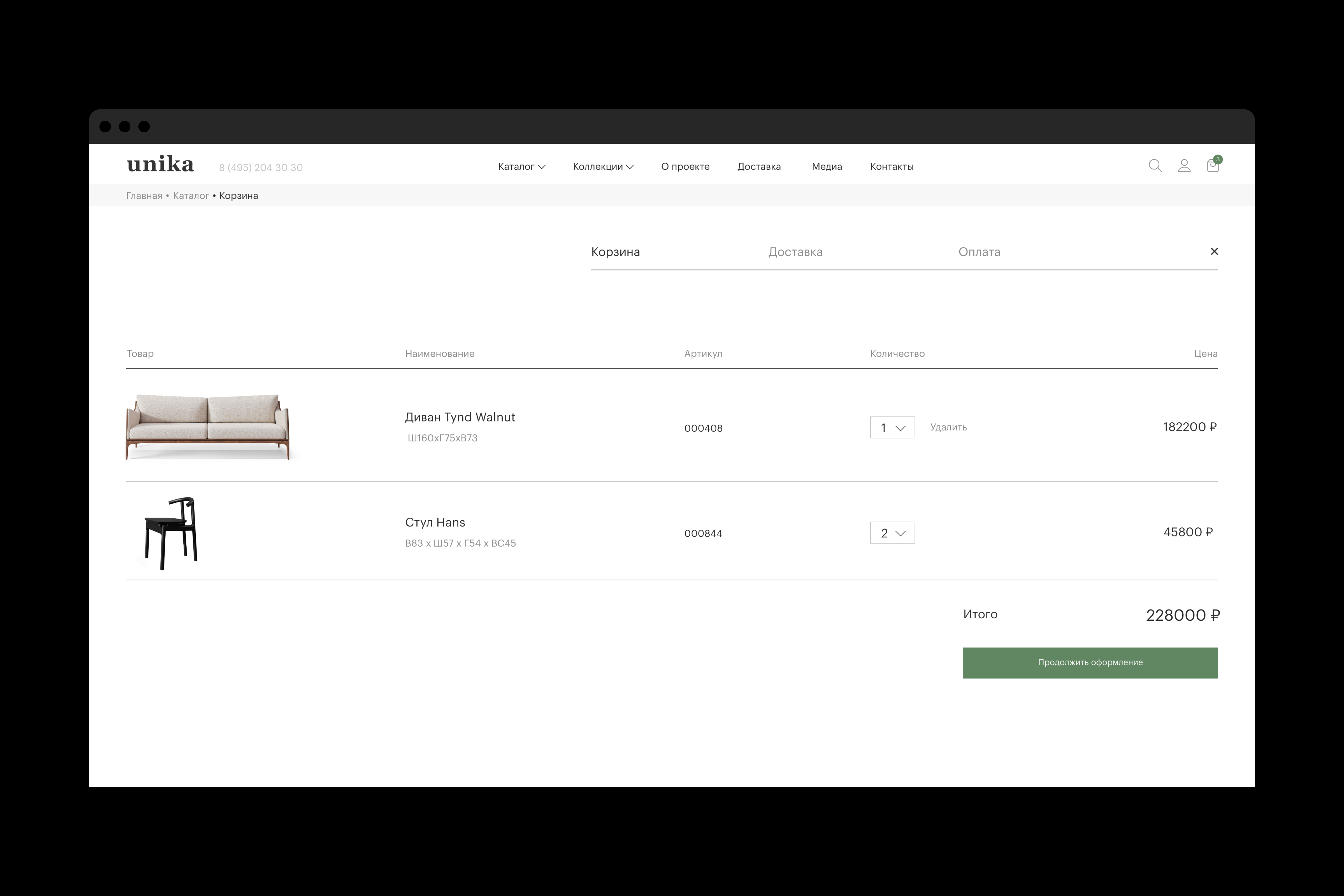
Task: Open the Доставка navigation menu item
Action: point(759,167)
